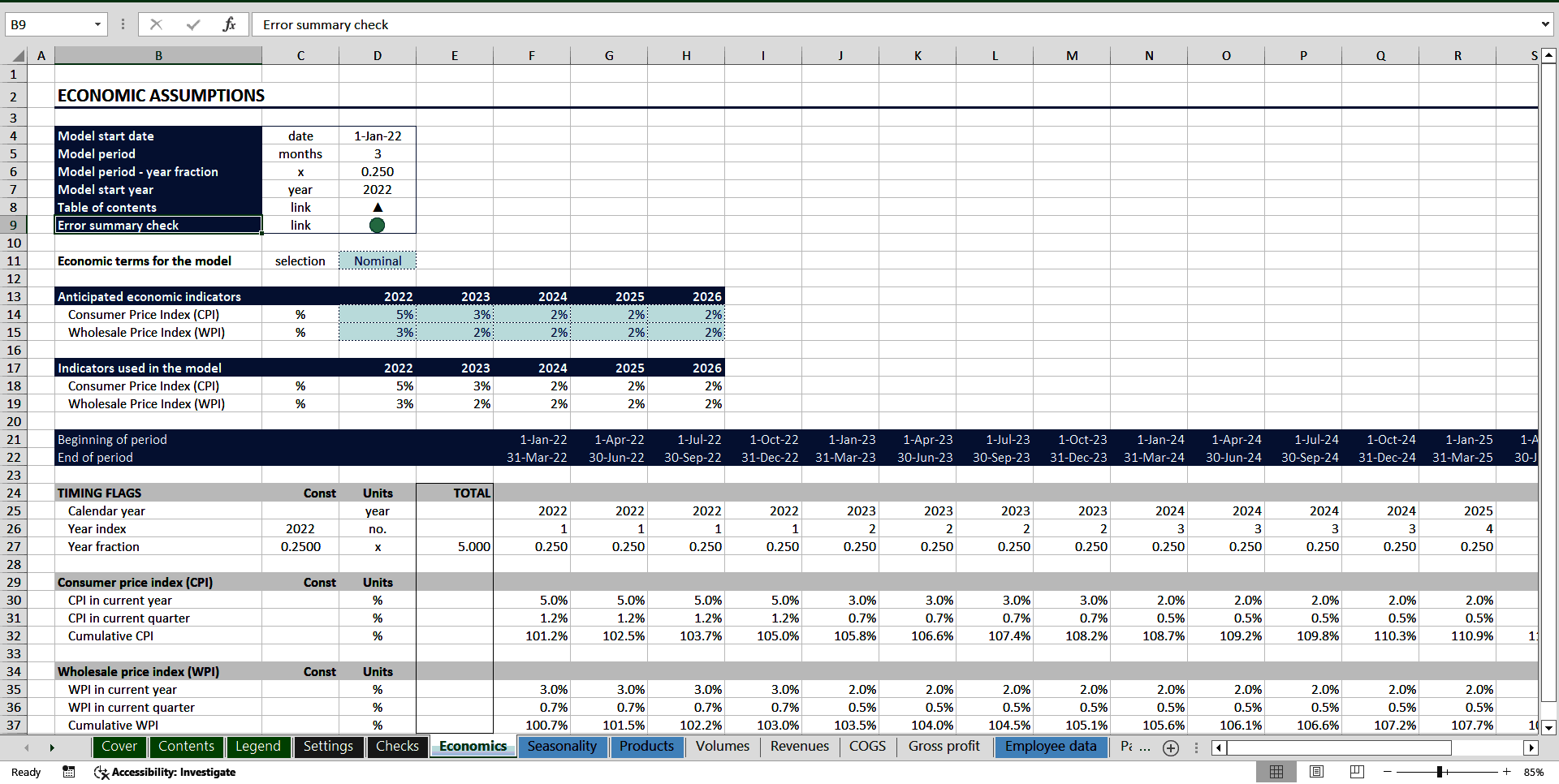
Task: Show next sheet tabs arrow
Action: pos(52,747)
